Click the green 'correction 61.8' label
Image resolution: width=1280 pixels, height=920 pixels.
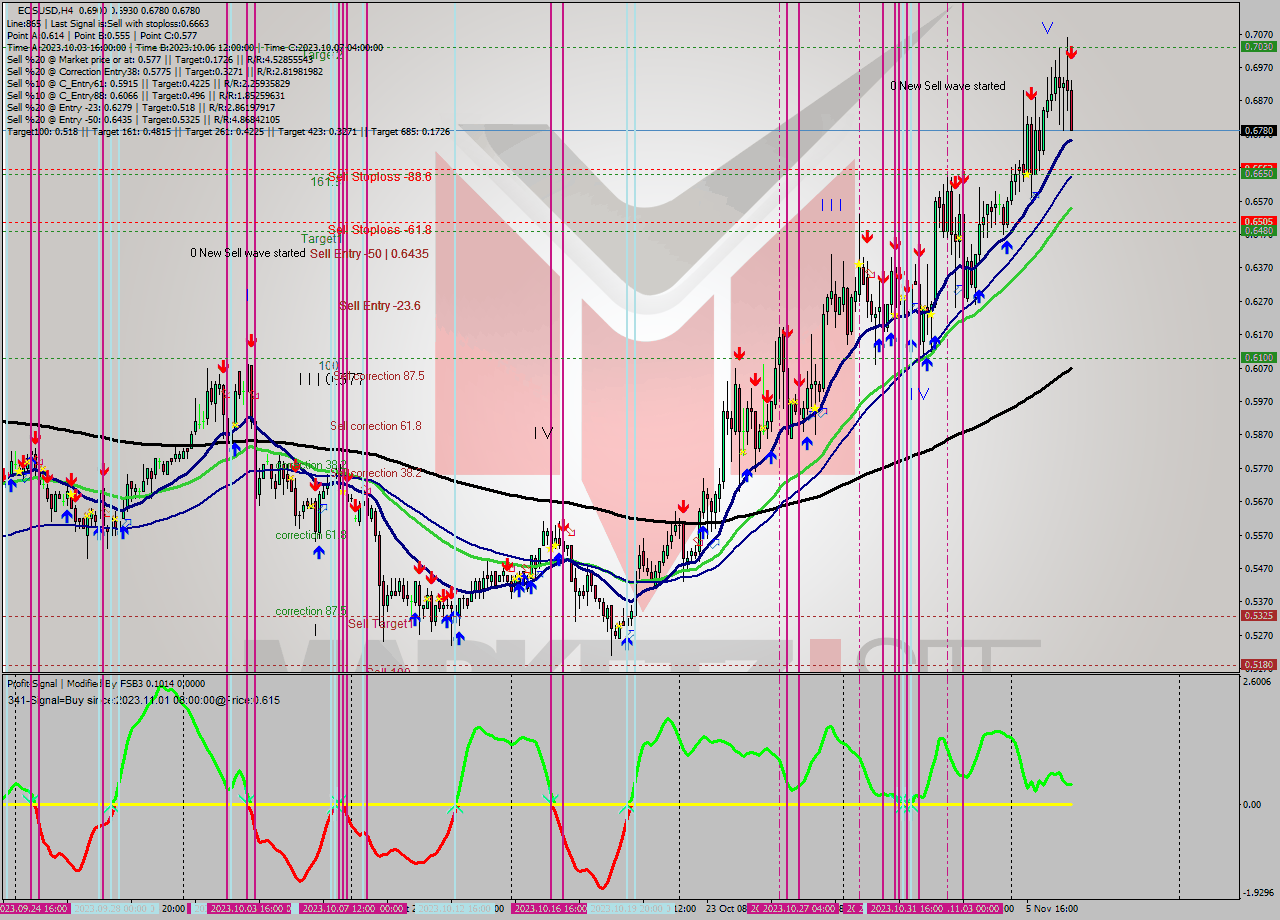point(311,535)
